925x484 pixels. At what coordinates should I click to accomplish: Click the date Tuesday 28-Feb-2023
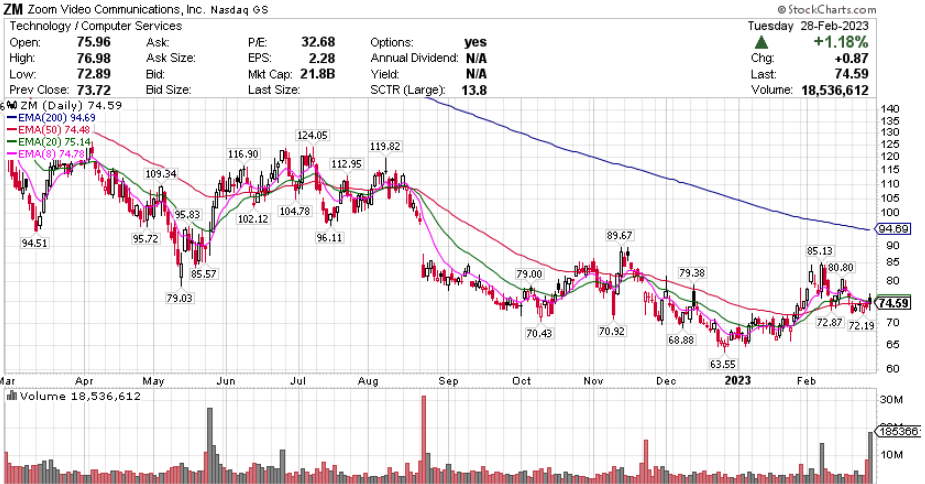[808, 26]
